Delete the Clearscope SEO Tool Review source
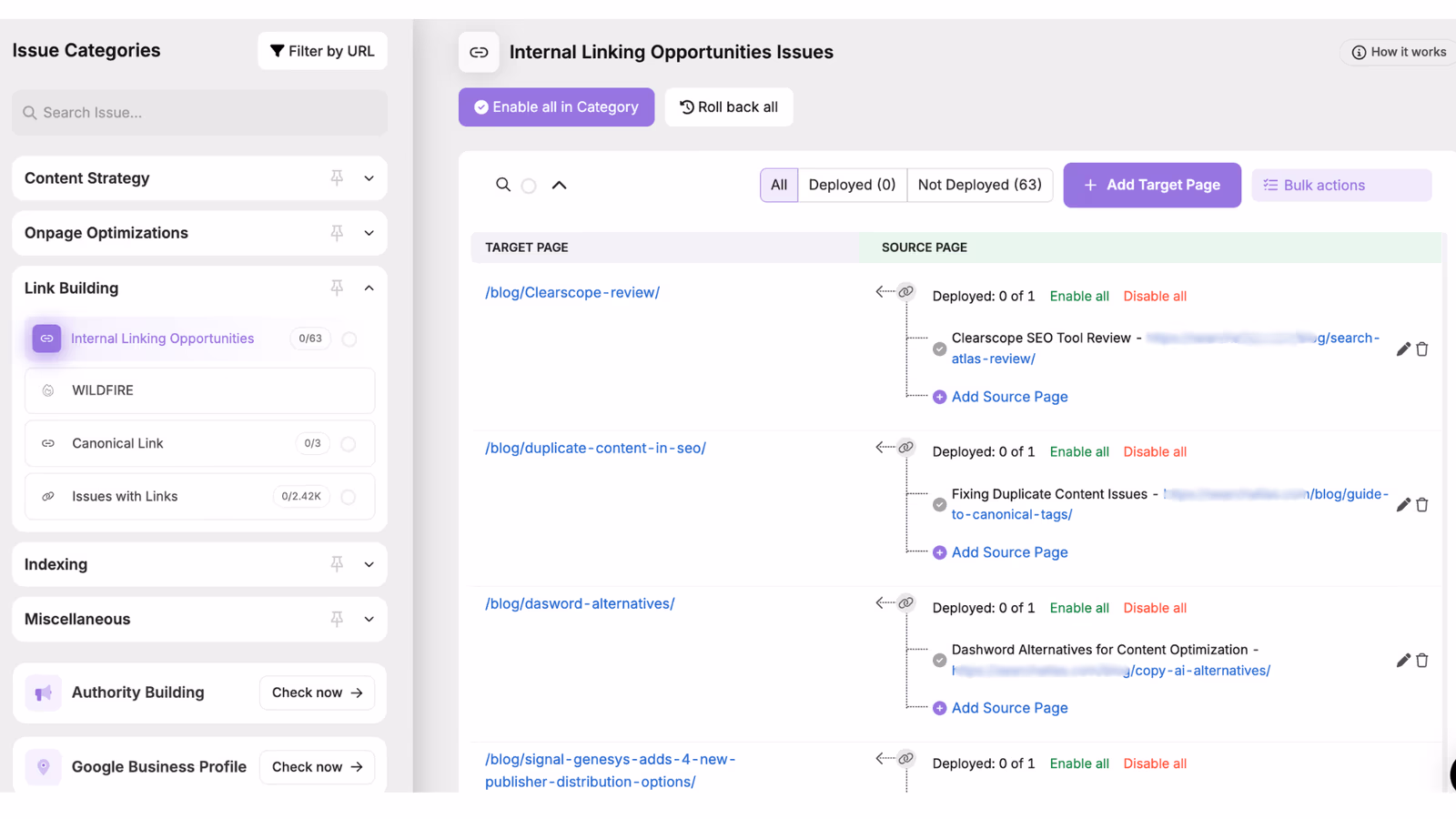Screen dimensions: 1456x819 1422,349
